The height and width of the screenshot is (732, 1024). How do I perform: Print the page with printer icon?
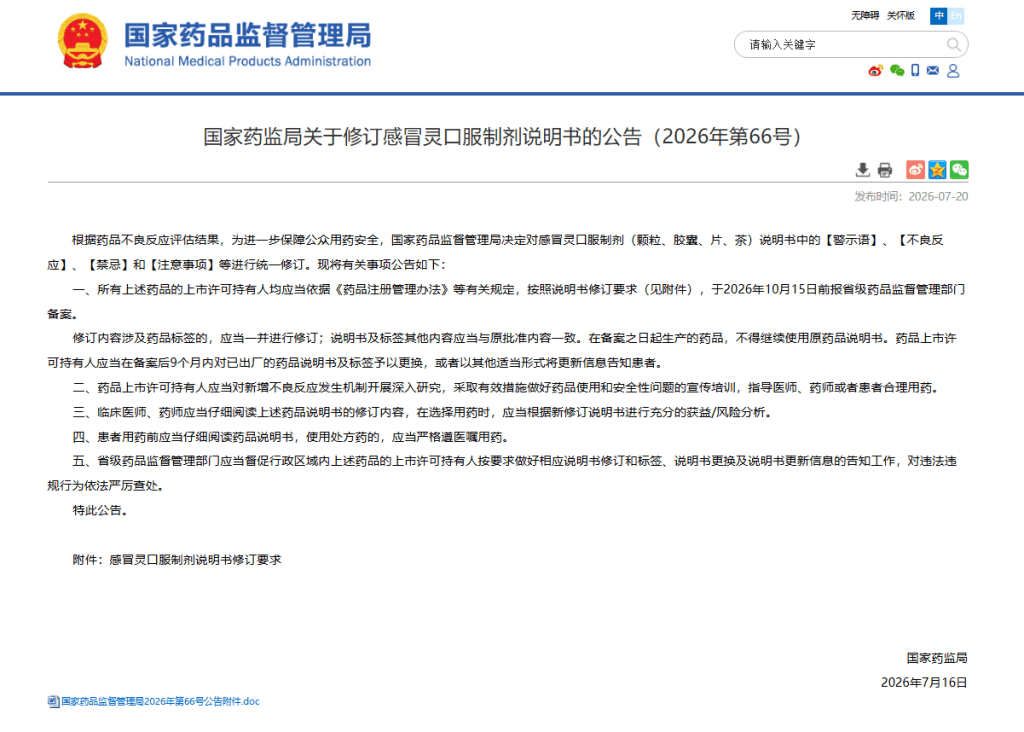[x=885, y=170]
